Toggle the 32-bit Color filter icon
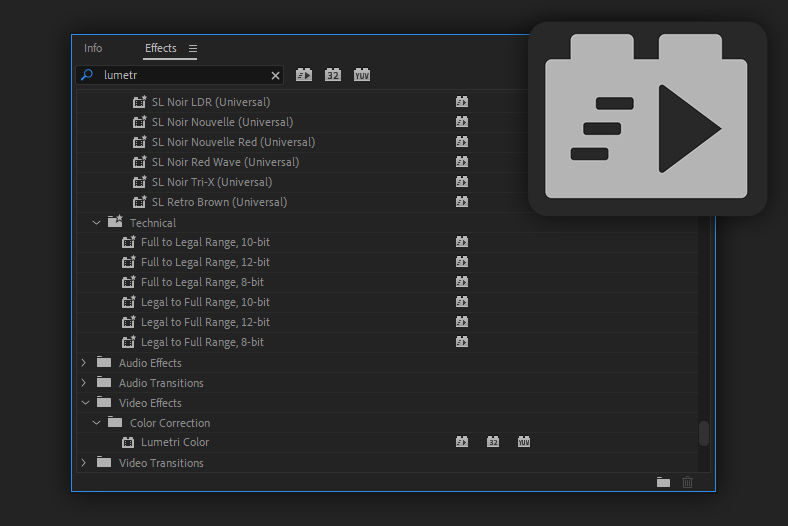Screen dimensions: 788x526 pos(333,75)
